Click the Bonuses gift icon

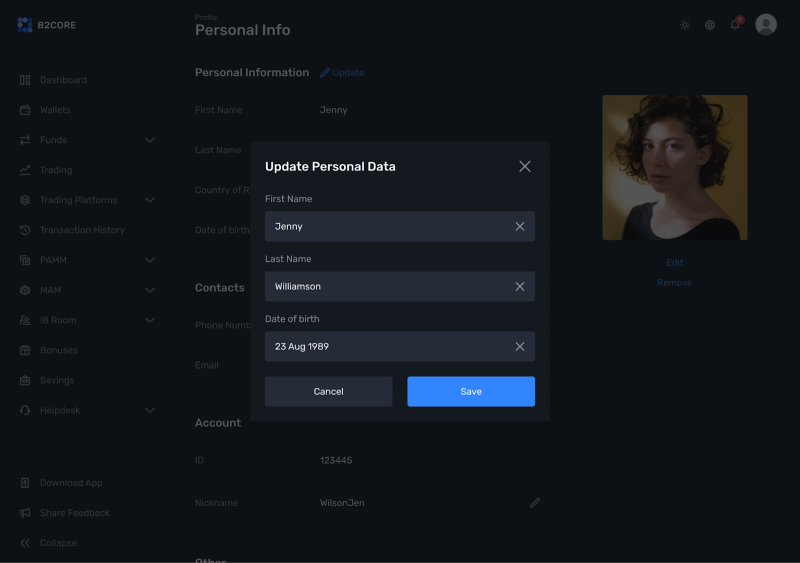[x=25, y=350]
